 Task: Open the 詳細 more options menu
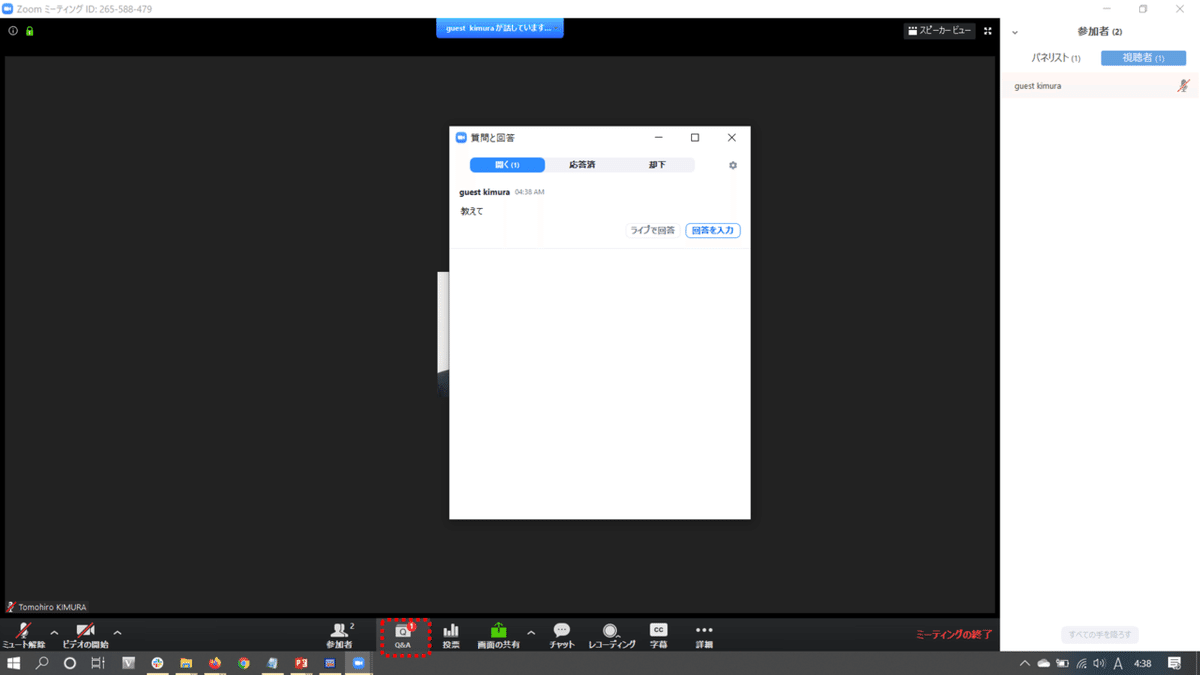click(704, 635)
